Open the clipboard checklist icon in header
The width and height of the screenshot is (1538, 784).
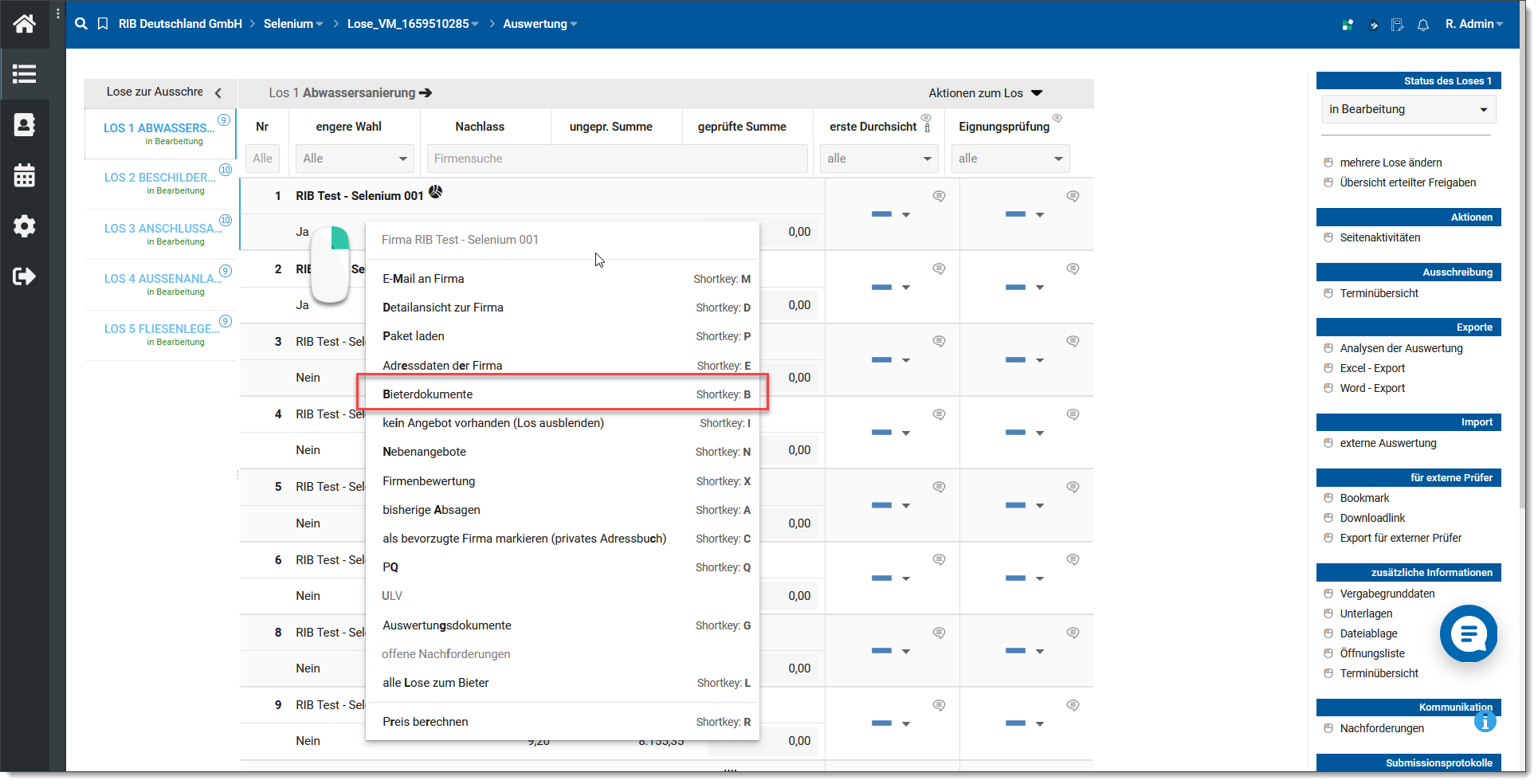(1373, 25)
